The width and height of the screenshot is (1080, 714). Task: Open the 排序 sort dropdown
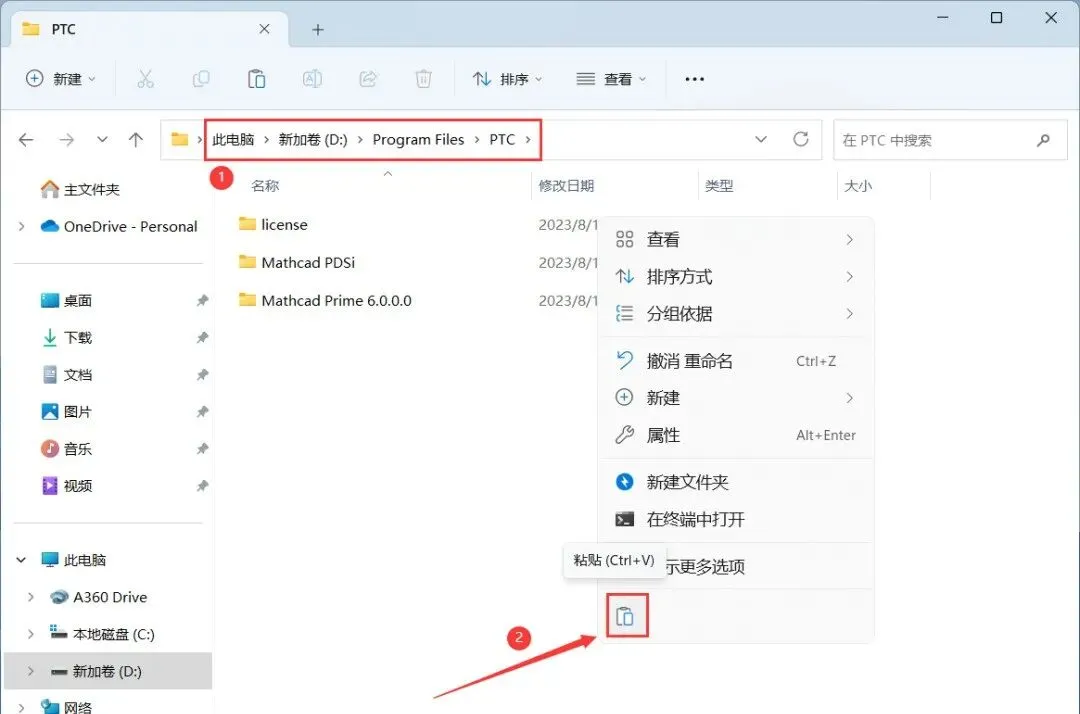click(x=508, y=79)
